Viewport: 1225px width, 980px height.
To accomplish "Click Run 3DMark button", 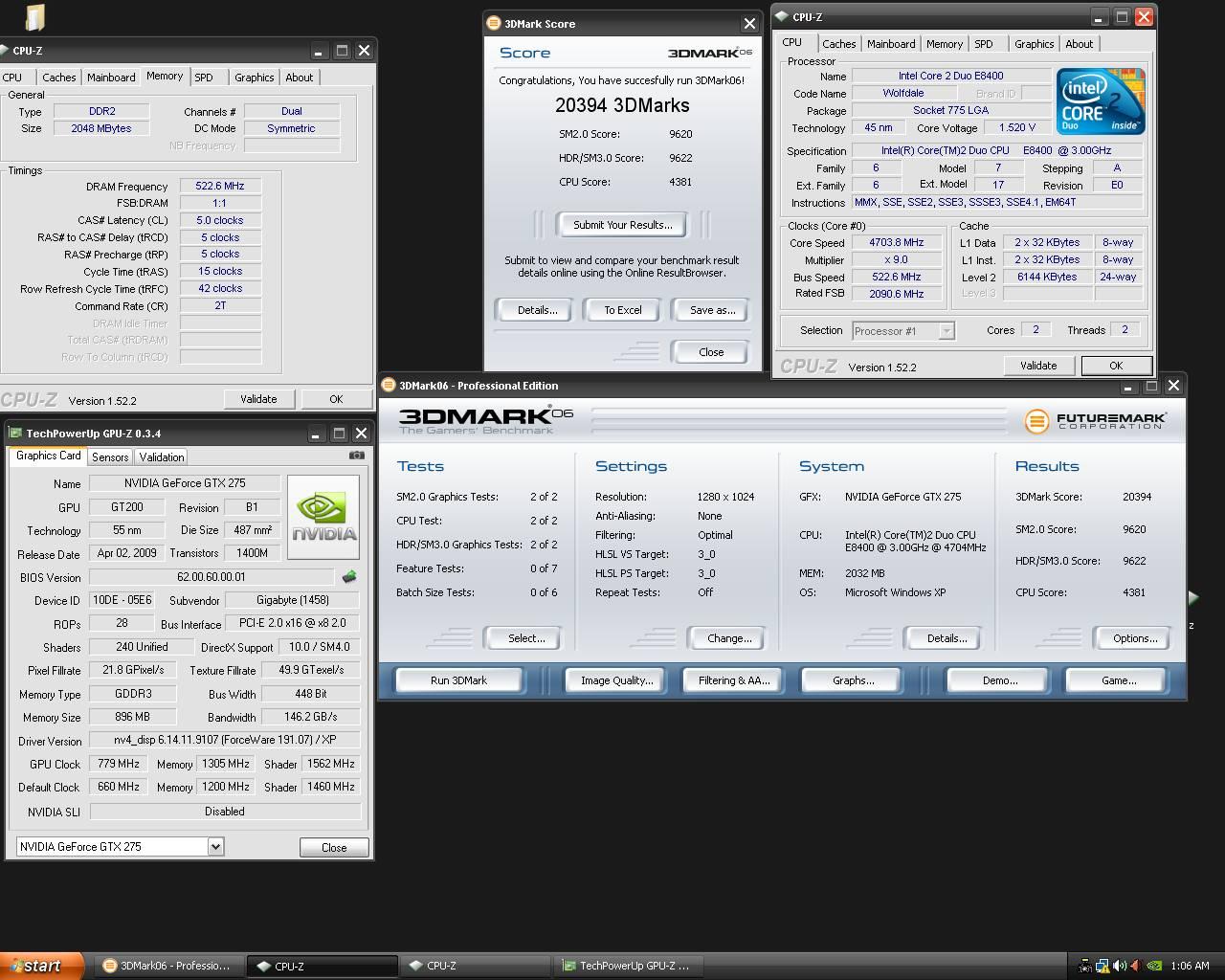I will [x=459, y=680].
